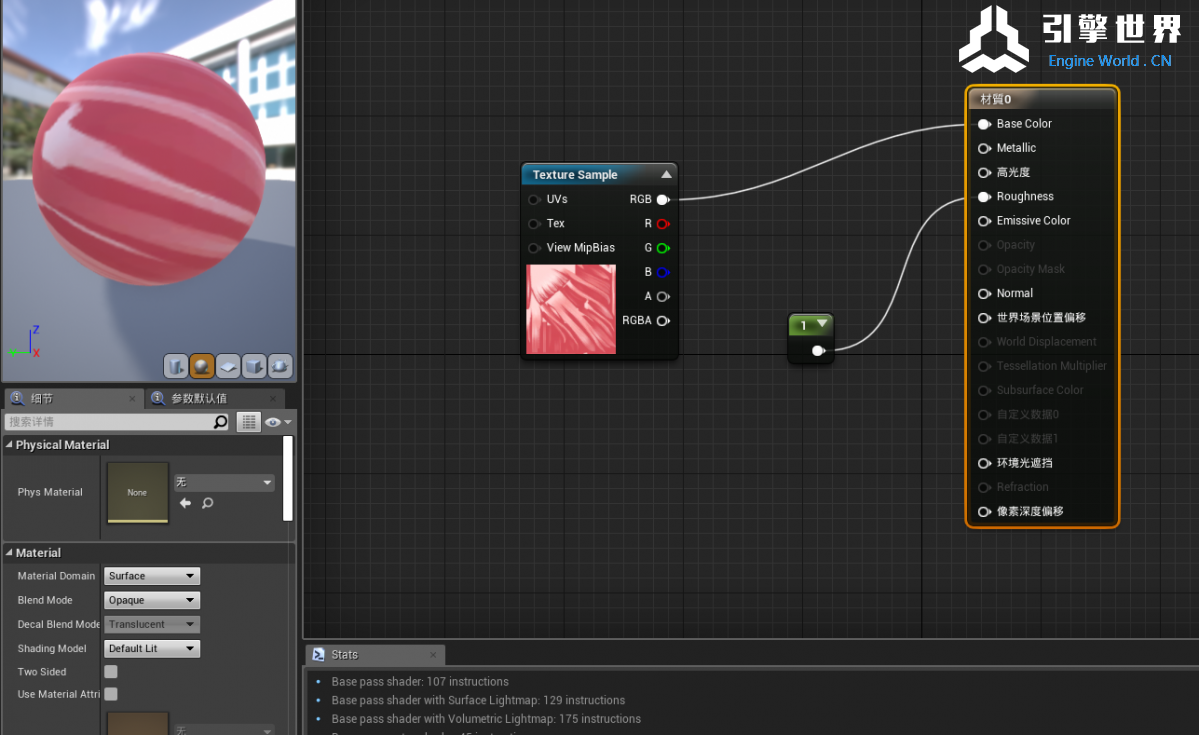Open the property matrix grid view button

point(249,421)
